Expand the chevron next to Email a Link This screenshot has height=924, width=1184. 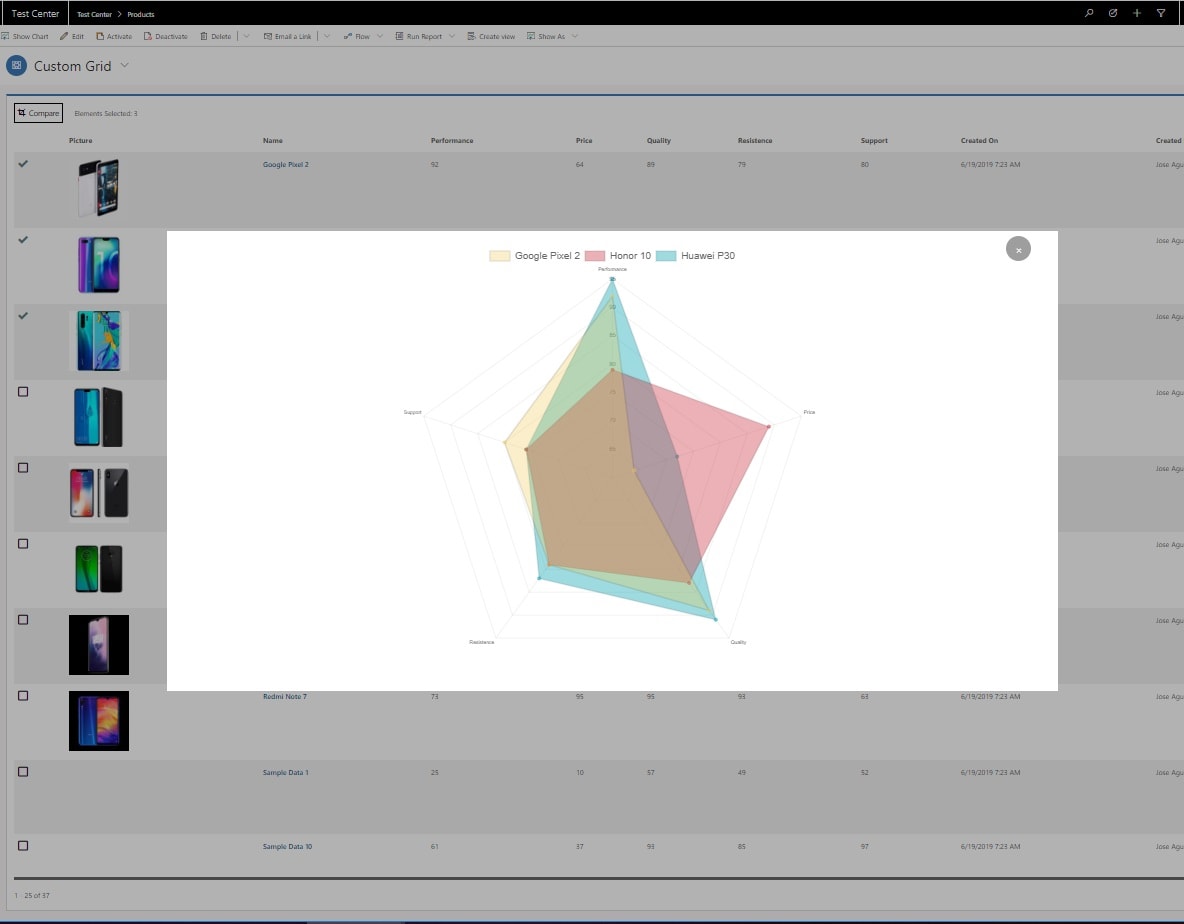(x=326, y=36)
